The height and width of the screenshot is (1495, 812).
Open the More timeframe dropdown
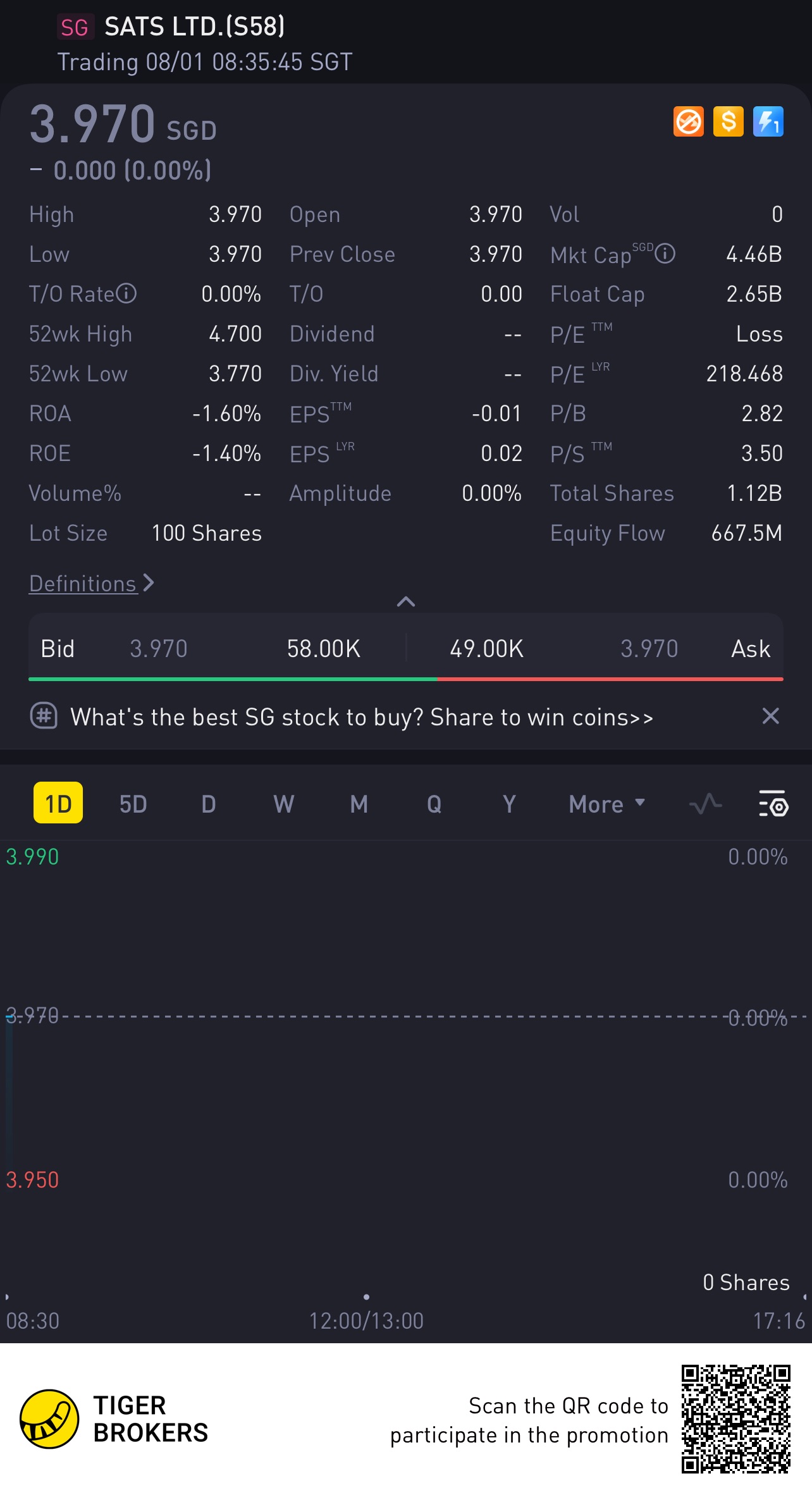(606, 804)
